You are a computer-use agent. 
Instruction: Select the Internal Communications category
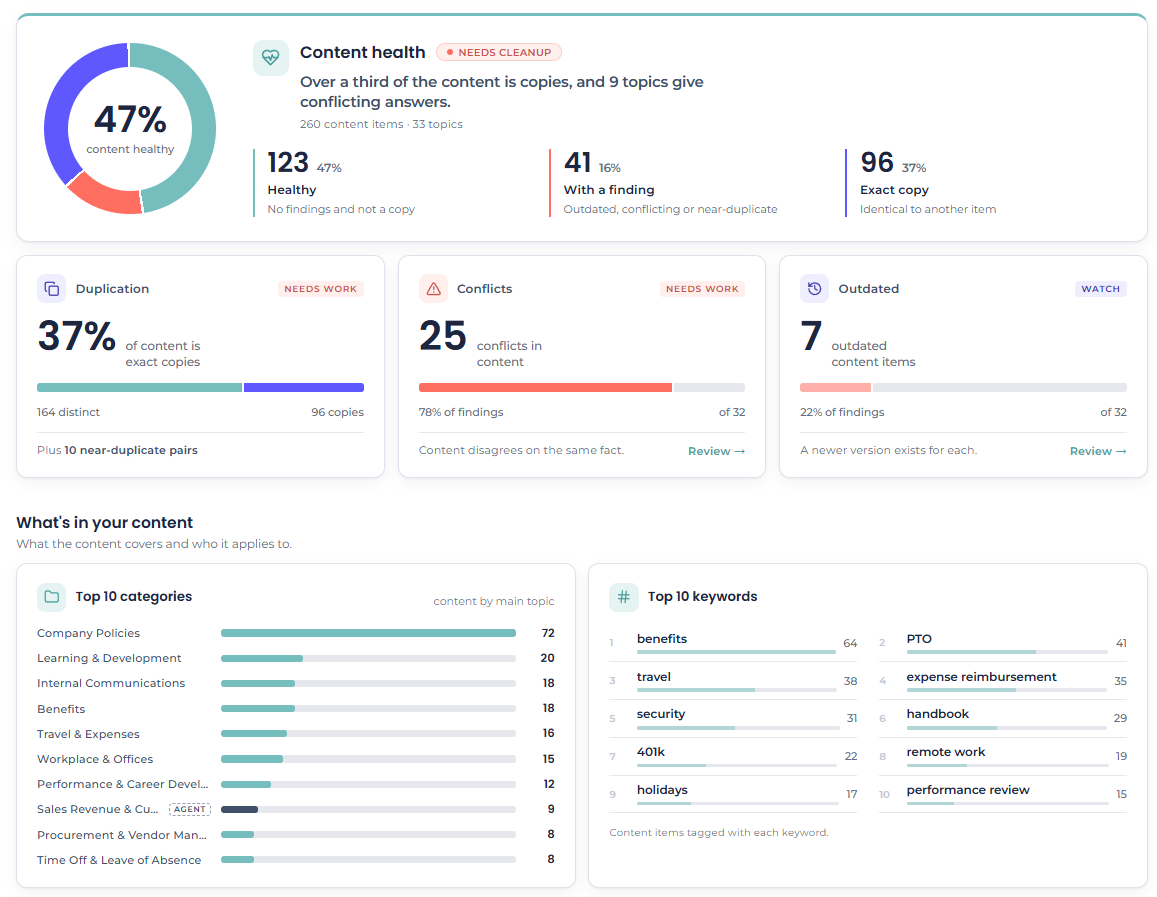click(296, 683)
